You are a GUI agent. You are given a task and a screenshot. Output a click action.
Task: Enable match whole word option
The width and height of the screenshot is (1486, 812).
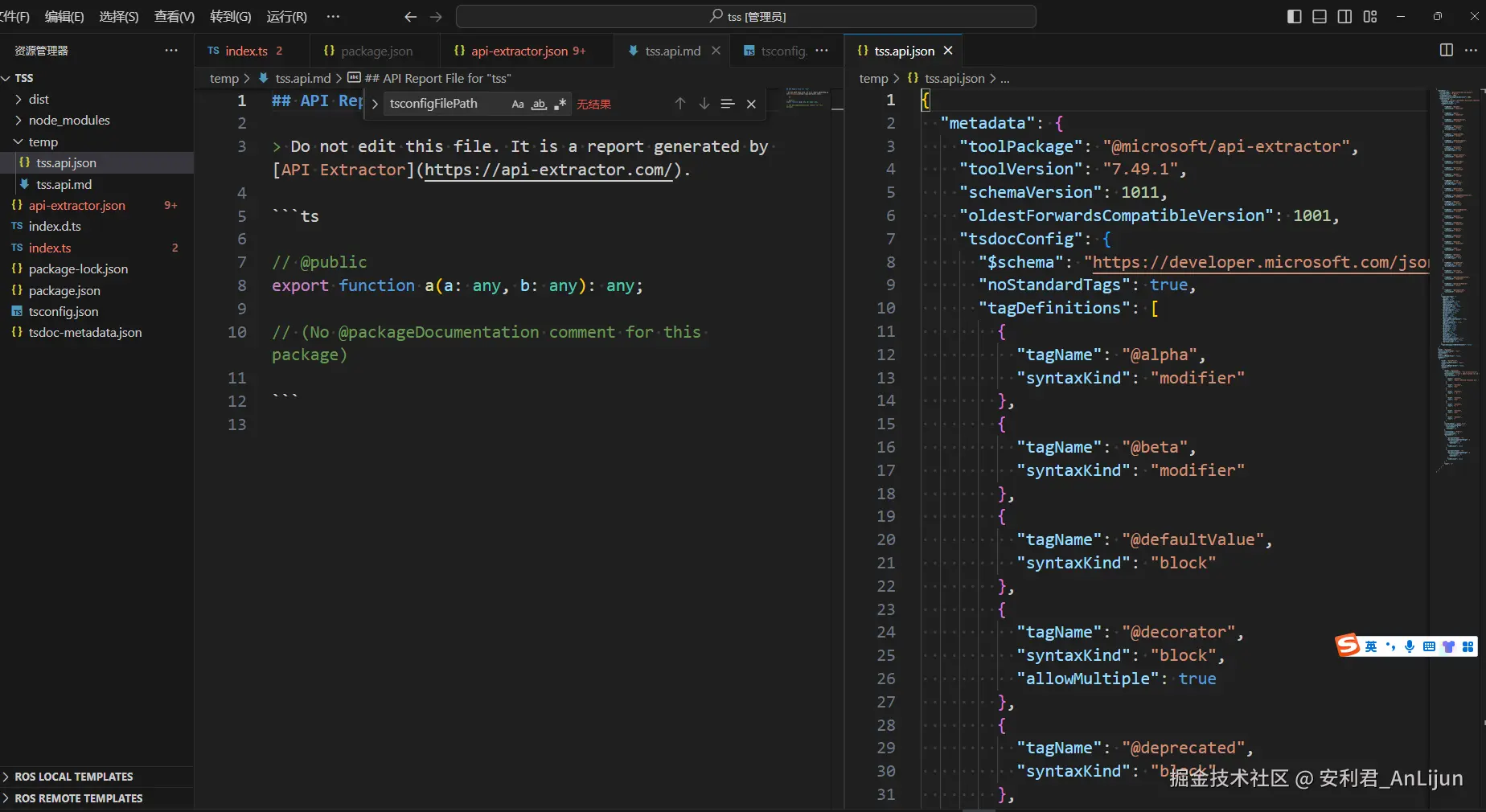pos(539,104)
